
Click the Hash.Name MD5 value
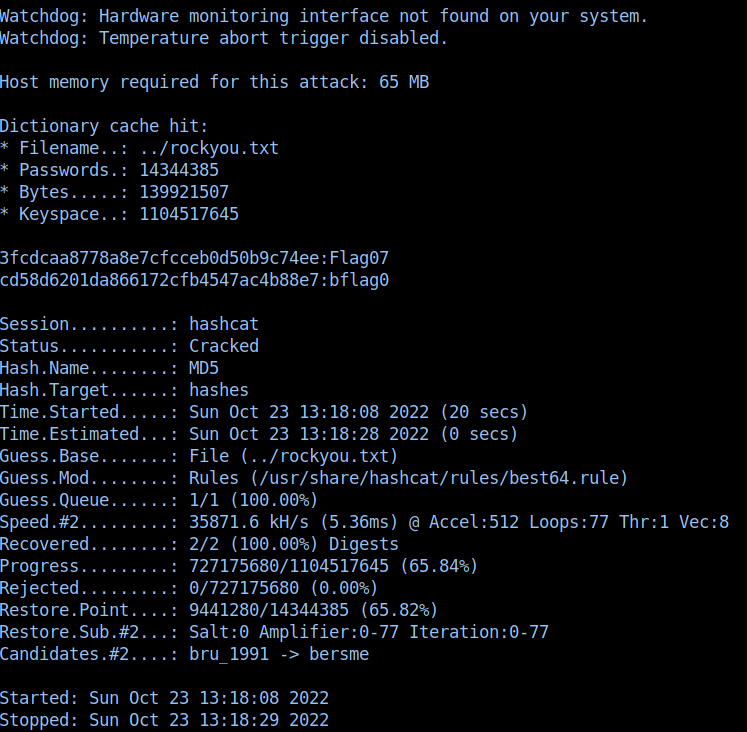pyautogui.click(x=204, y=368)
